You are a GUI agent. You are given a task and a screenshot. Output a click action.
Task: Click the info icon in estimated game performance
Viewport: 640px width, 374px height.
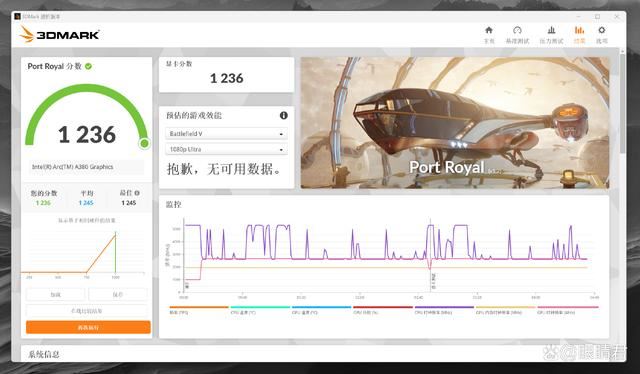283,116
